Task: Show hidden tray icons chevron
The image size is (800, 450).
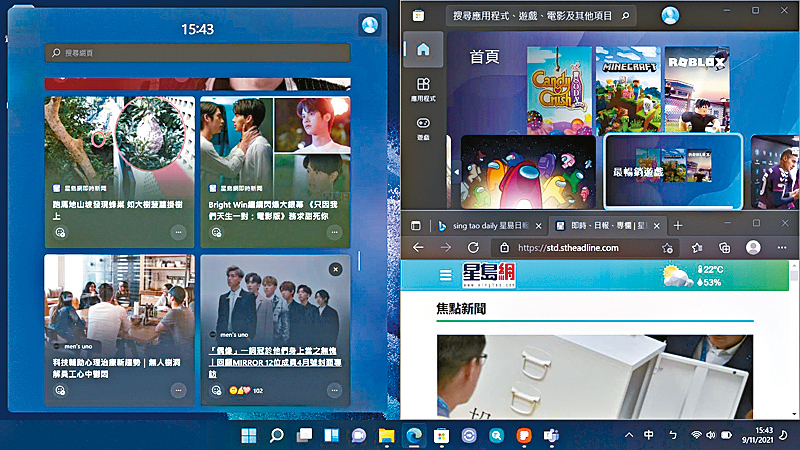Action: pos(629,435)
